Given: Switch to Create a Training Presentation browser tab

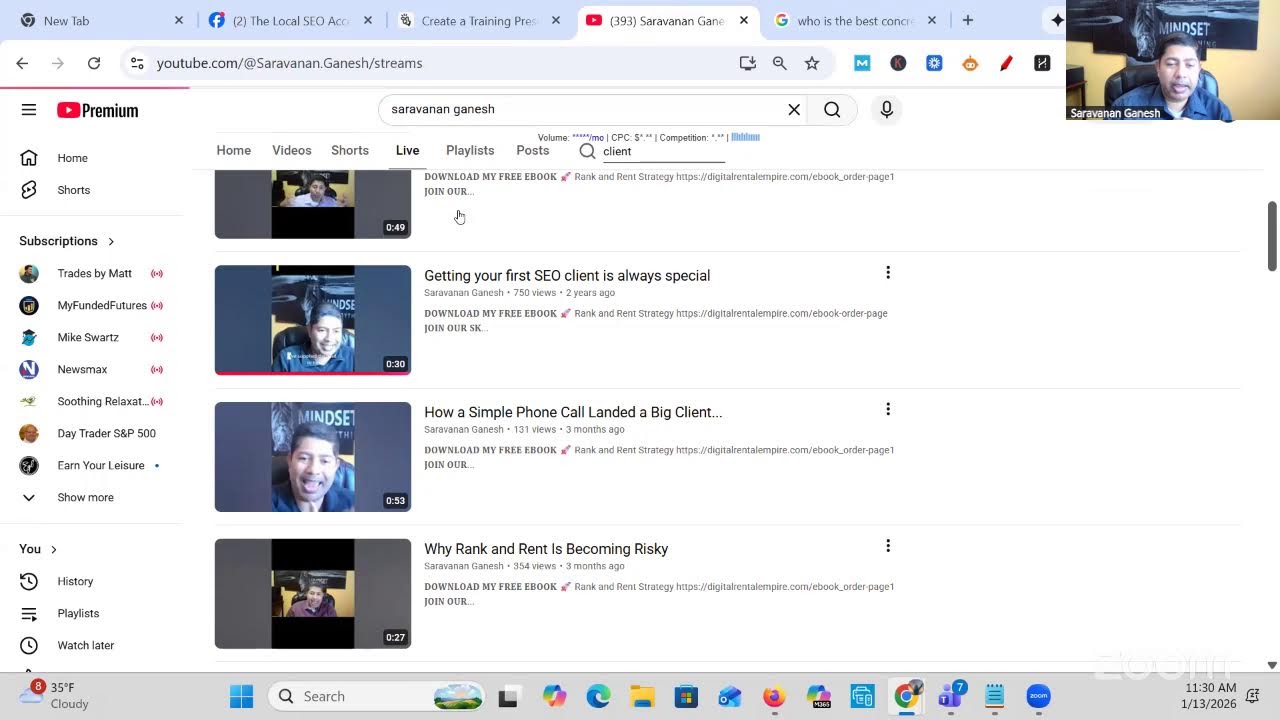Looking at the screenshot, I should click(x=480, y=20).
